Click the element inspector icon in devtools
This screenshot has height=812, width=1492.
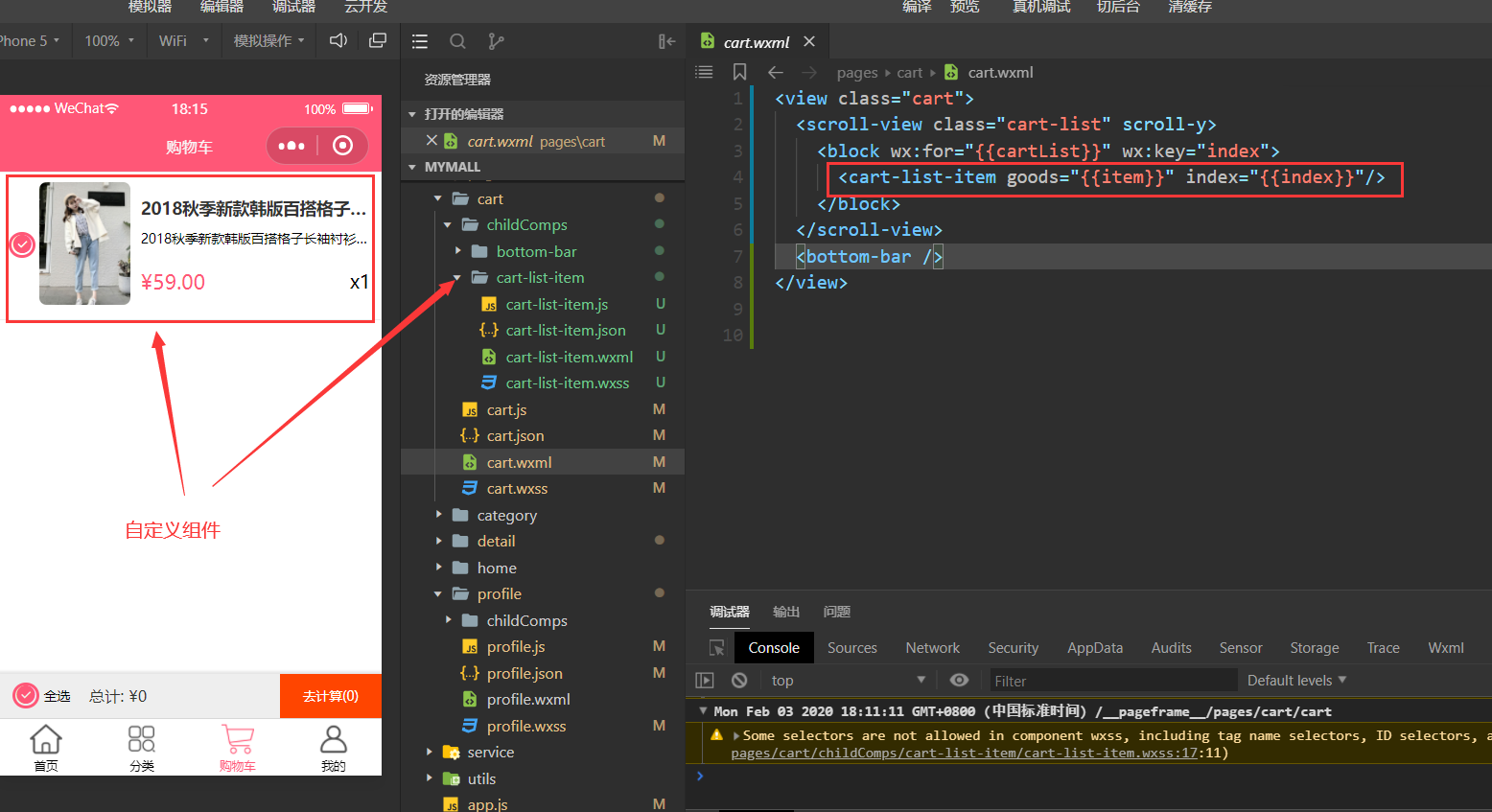716,647
